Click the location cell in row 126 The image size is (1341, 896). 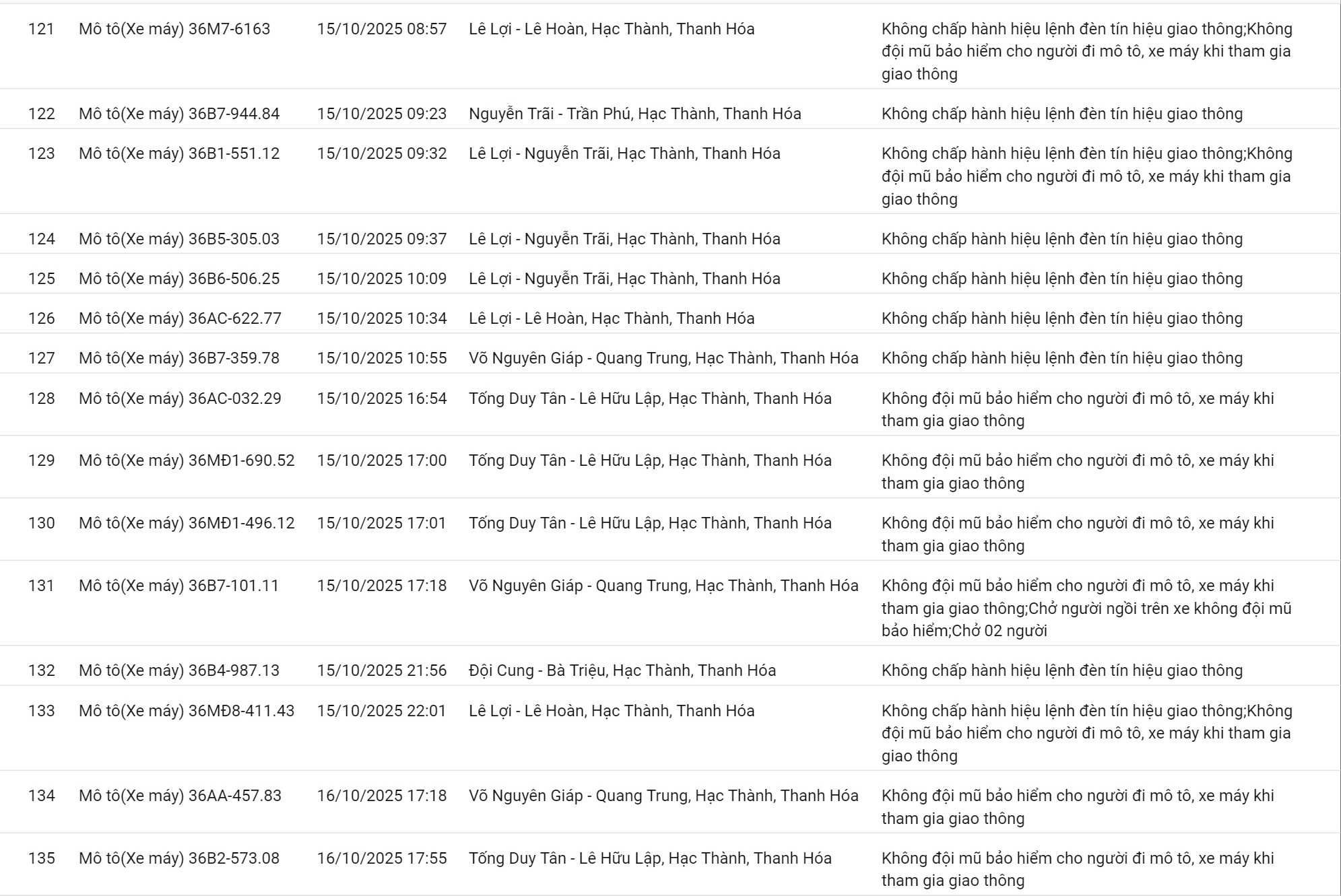tap(612, 318)
